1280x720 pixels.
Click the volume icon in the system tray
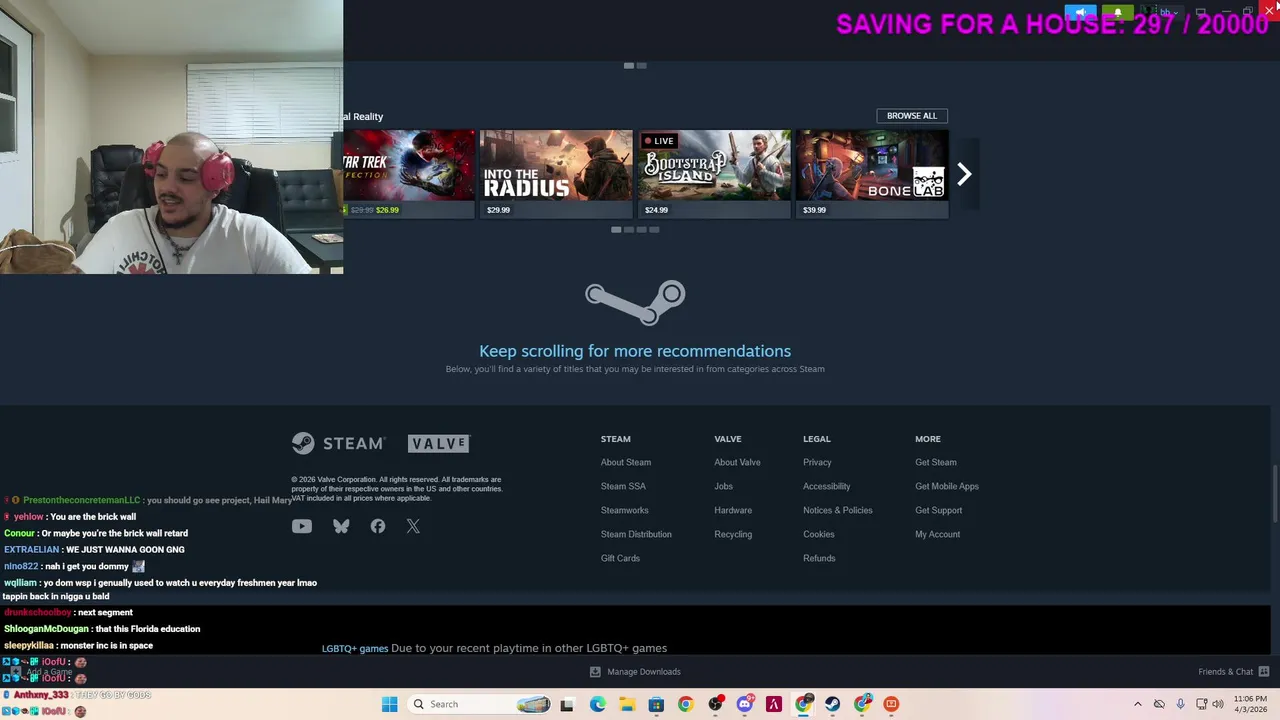click(1218, 704)
